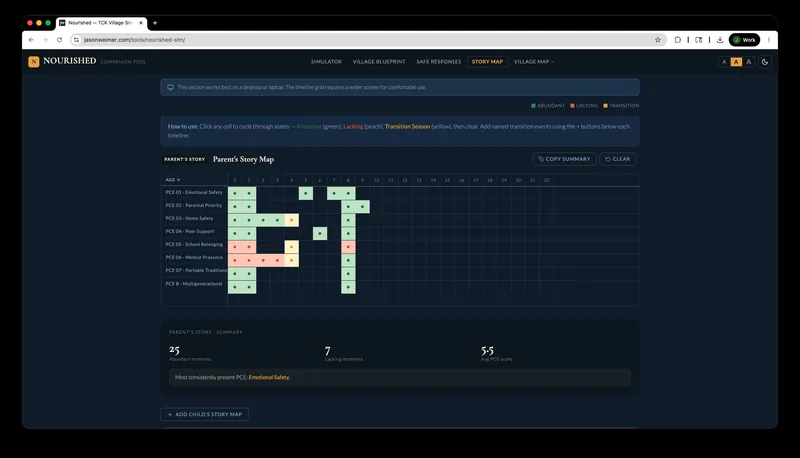The width and height of the screenshot is (800, 458).
Task: Toggle Peer Support cell at age 6
Action: pos(320,233)
